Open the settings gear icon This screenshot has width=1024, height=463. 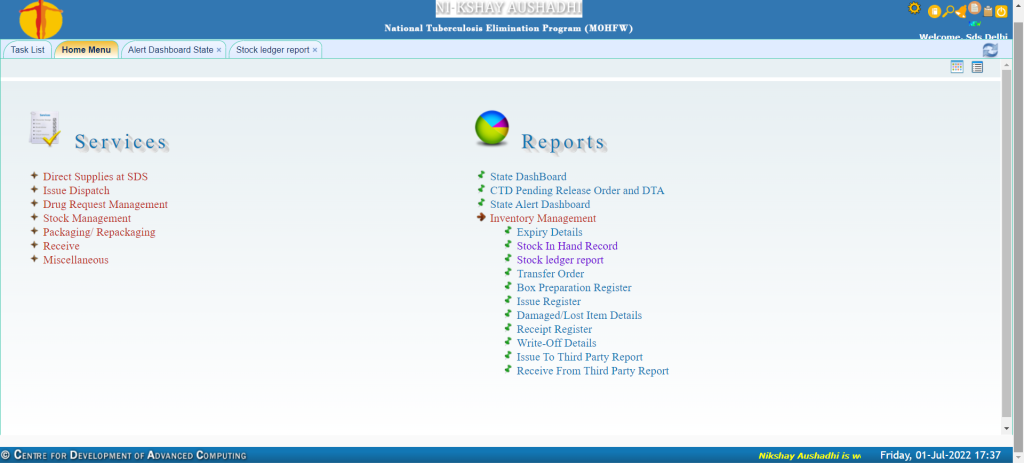914,8
